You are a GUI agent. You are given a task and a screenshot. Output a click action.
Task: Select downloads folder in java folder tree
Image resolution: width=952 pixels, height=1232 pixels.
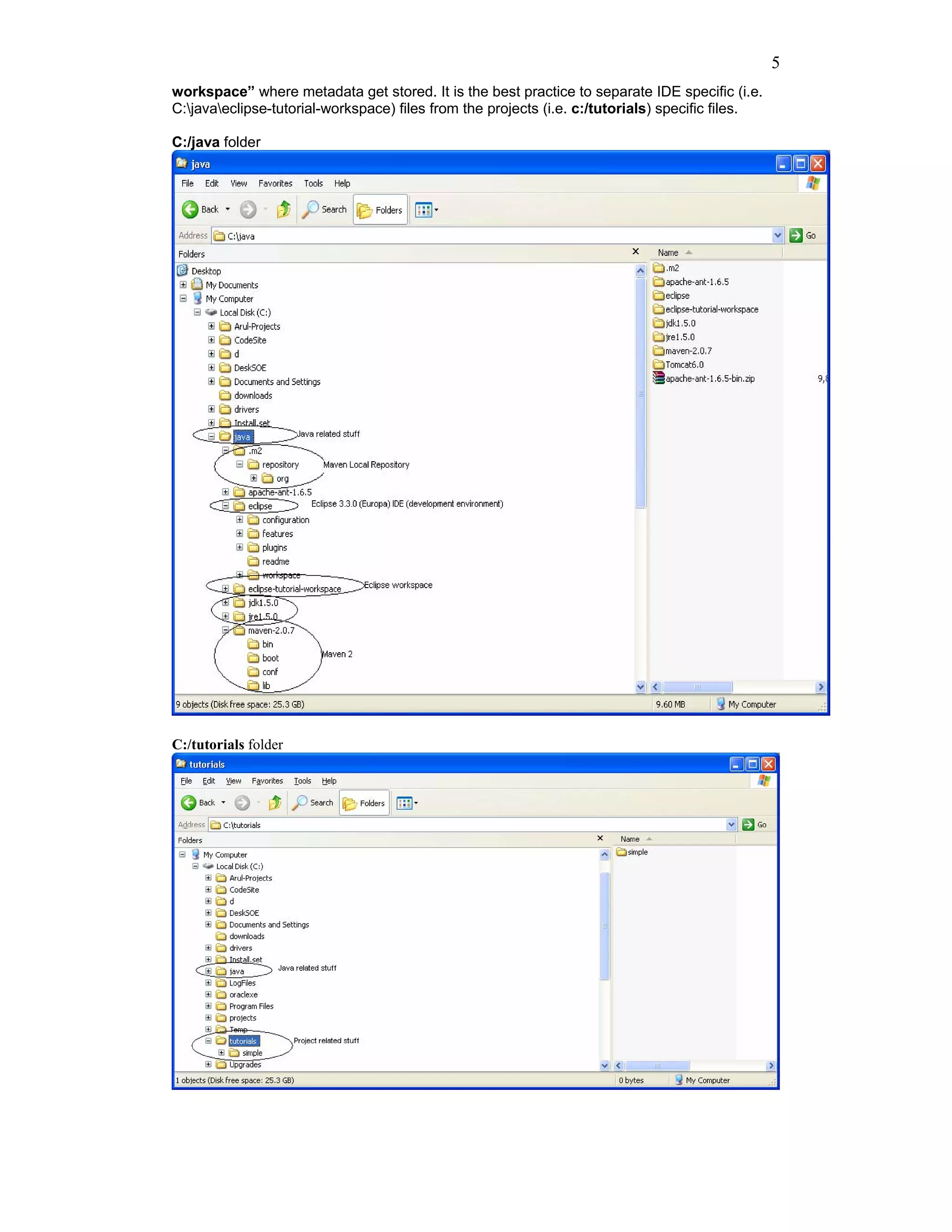(246, 396)
